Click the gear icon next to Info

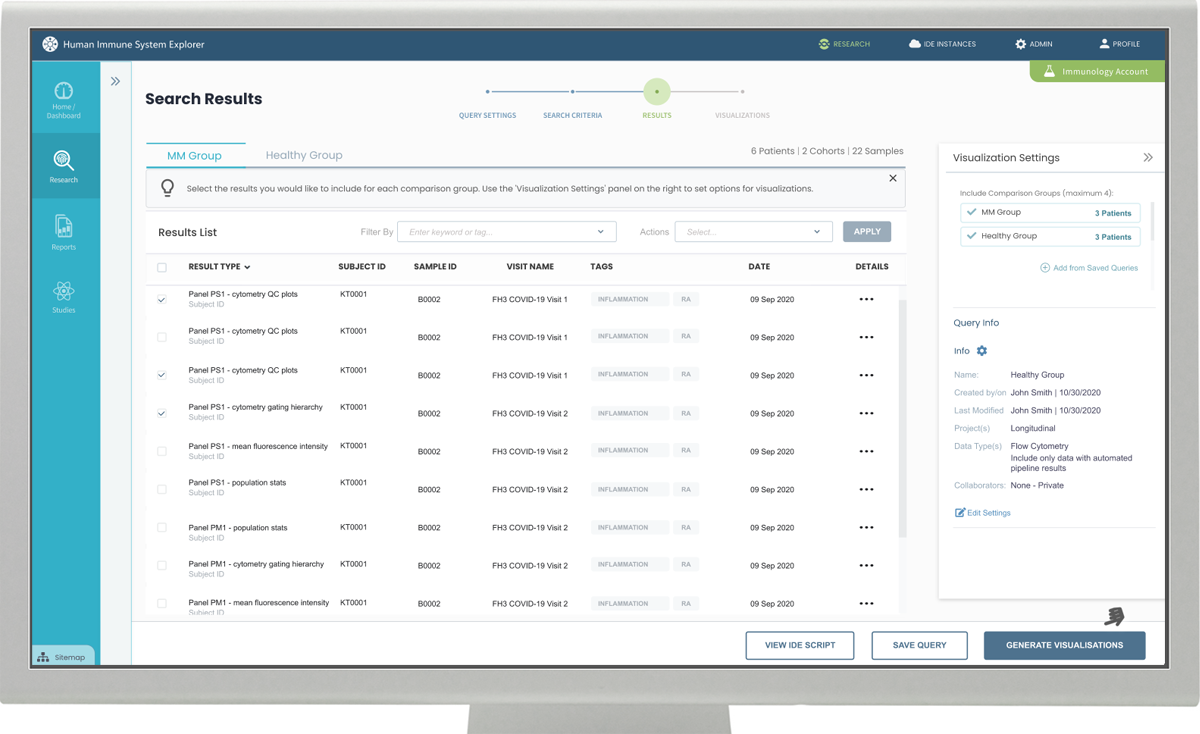(982, 351)
